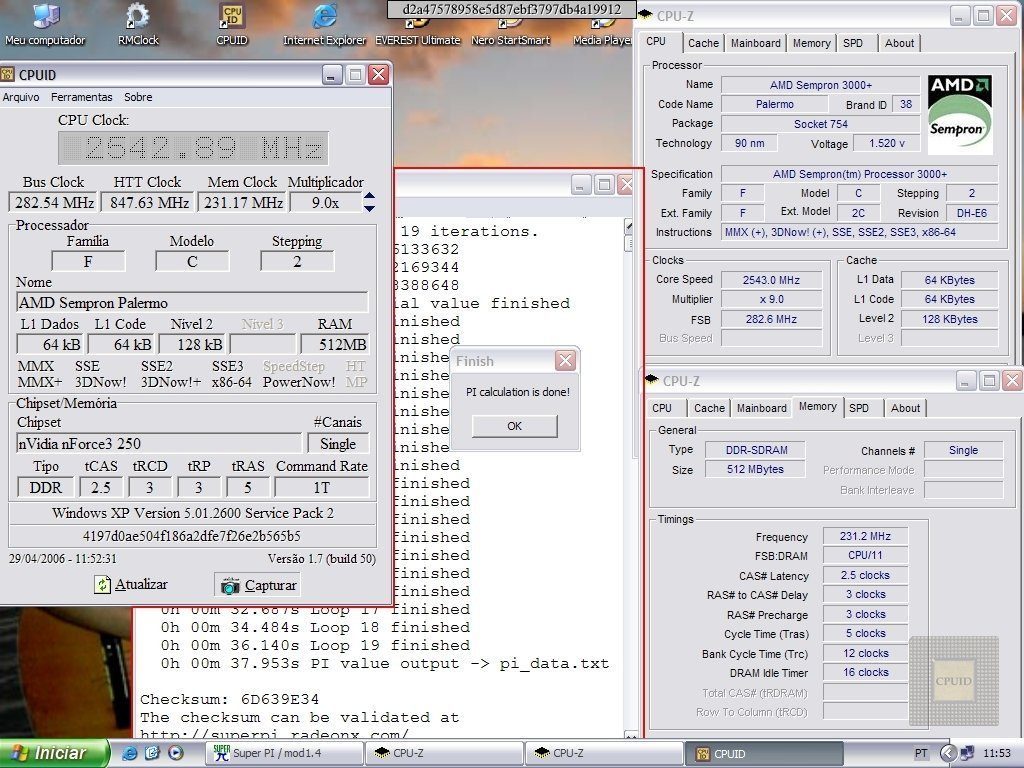
Task: Click the PT language indicator
Action: pos(921,753)
